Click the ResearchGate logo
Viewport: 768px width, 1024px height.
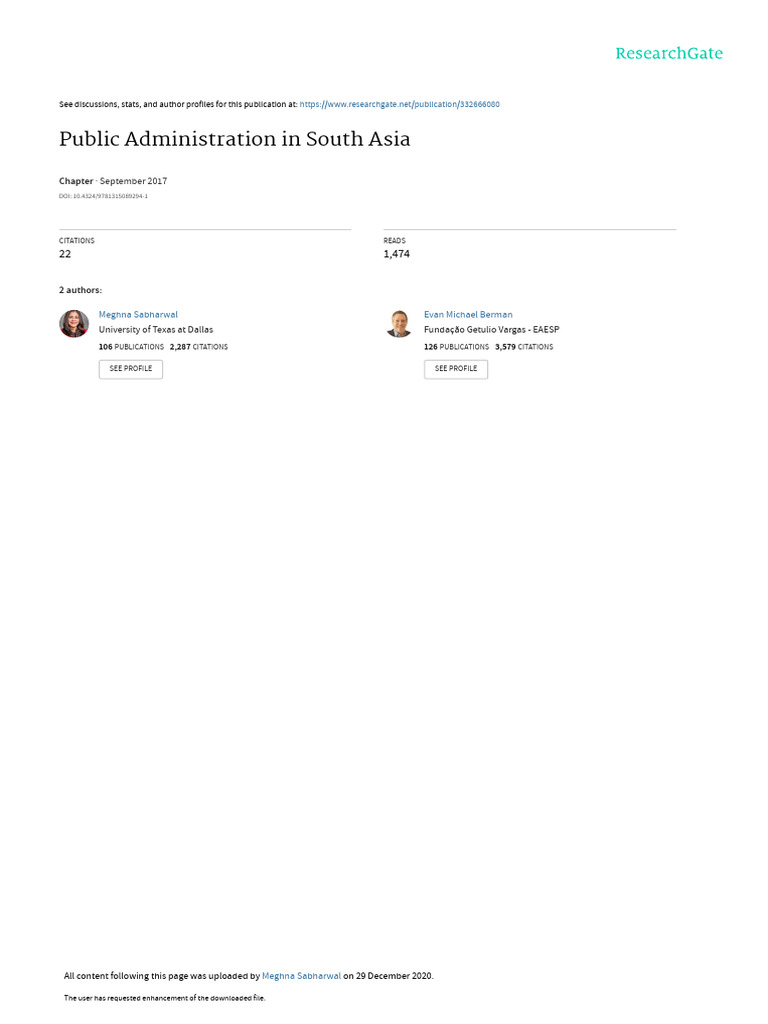[x=668, y=54]
